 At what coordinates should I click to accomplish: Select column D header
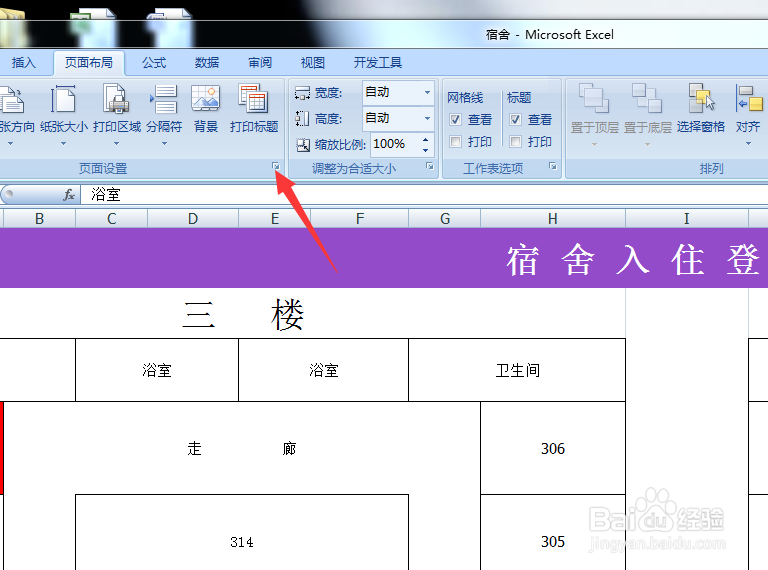[193, 218]
